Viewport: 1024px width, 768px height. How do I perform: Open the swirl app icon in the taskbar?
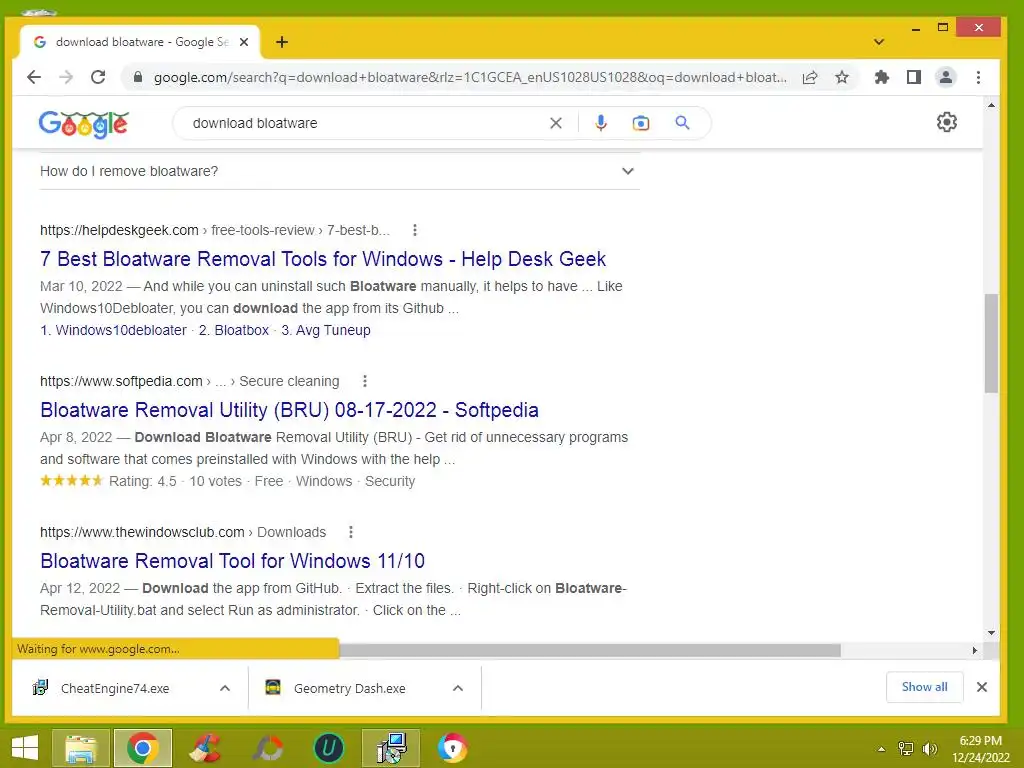click(x=266, y=748)
